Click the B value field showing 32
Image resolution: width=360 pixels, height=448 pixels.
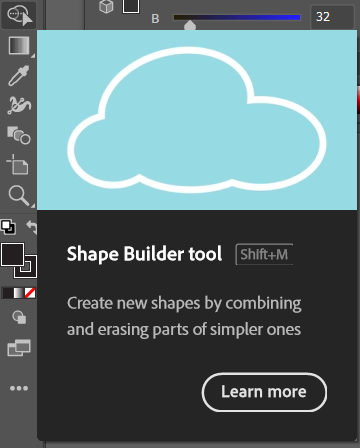[332, 17]
